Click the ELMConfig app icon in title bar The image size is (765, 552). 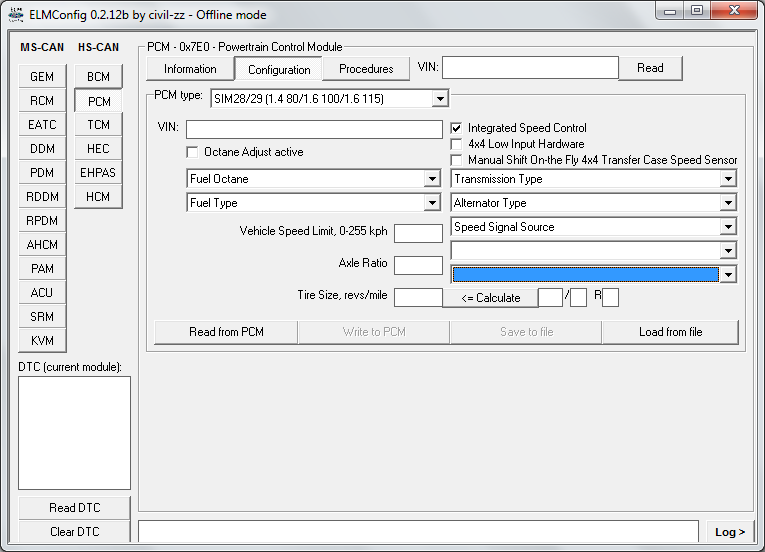(15, 14)
